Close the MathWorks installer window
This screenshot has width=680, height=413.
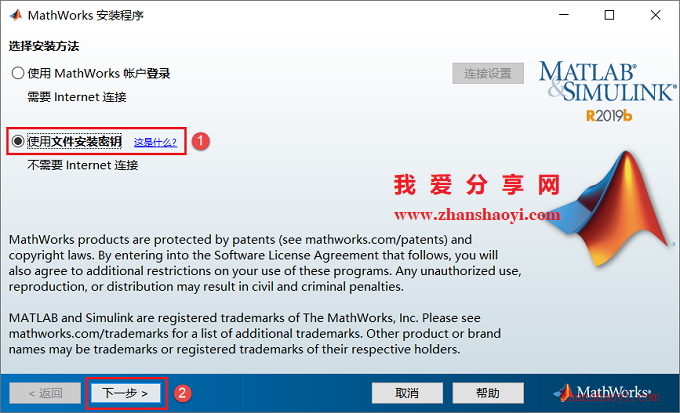(655, 15)
